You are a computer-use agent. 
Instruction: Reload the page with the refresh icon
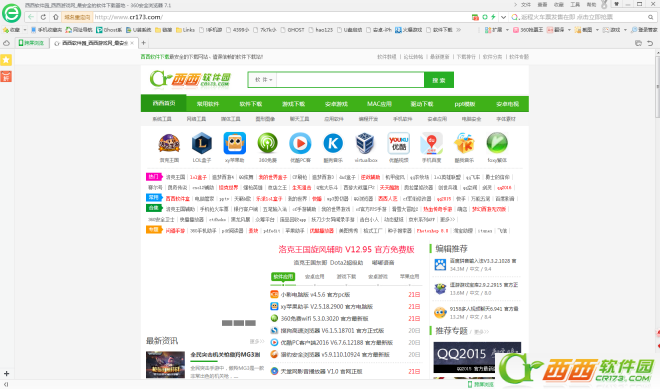(43, 17)
